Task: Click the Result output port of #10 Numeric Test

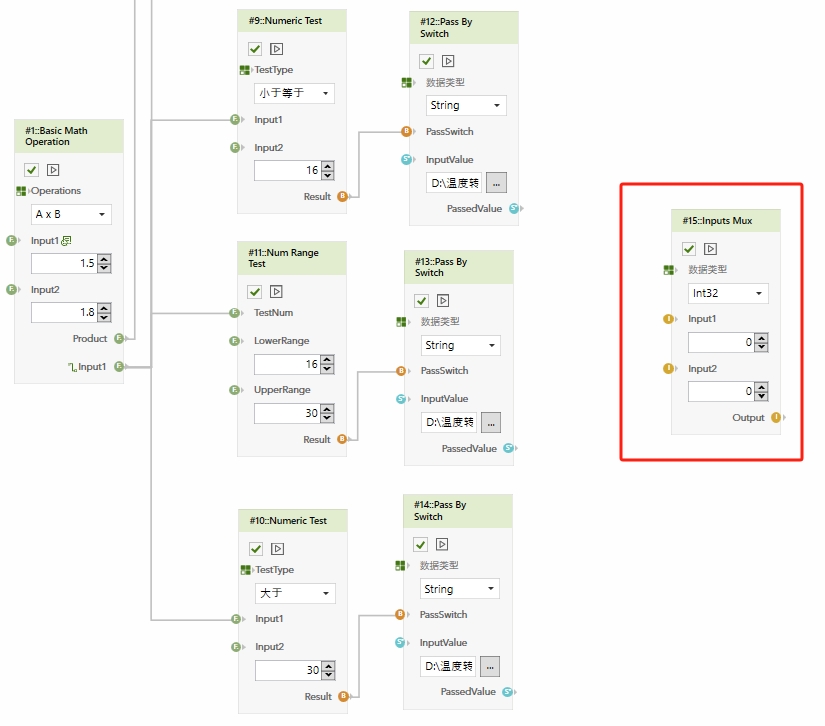Action: 343,696
